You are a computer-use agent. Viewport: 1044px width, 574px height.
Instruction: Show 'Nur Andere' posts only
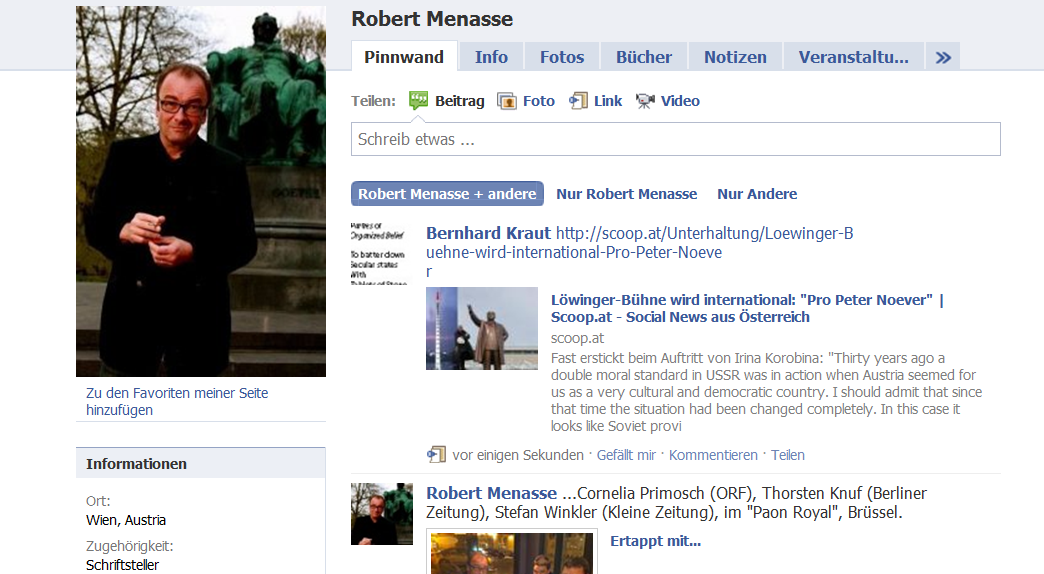(757, 194)
